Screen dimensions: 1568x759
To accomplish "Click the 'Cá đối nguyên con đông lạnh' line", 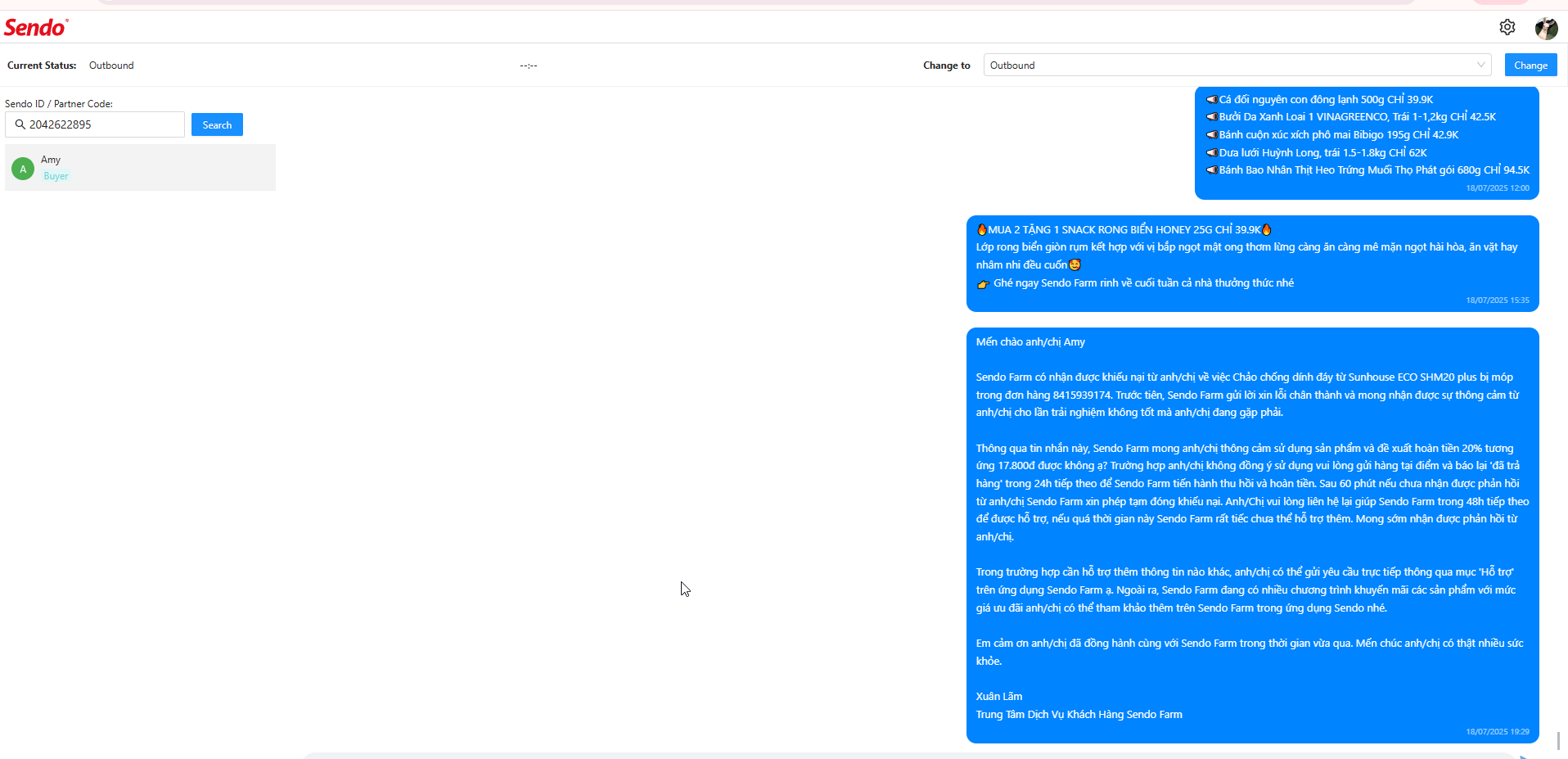I will [1319, 99].
